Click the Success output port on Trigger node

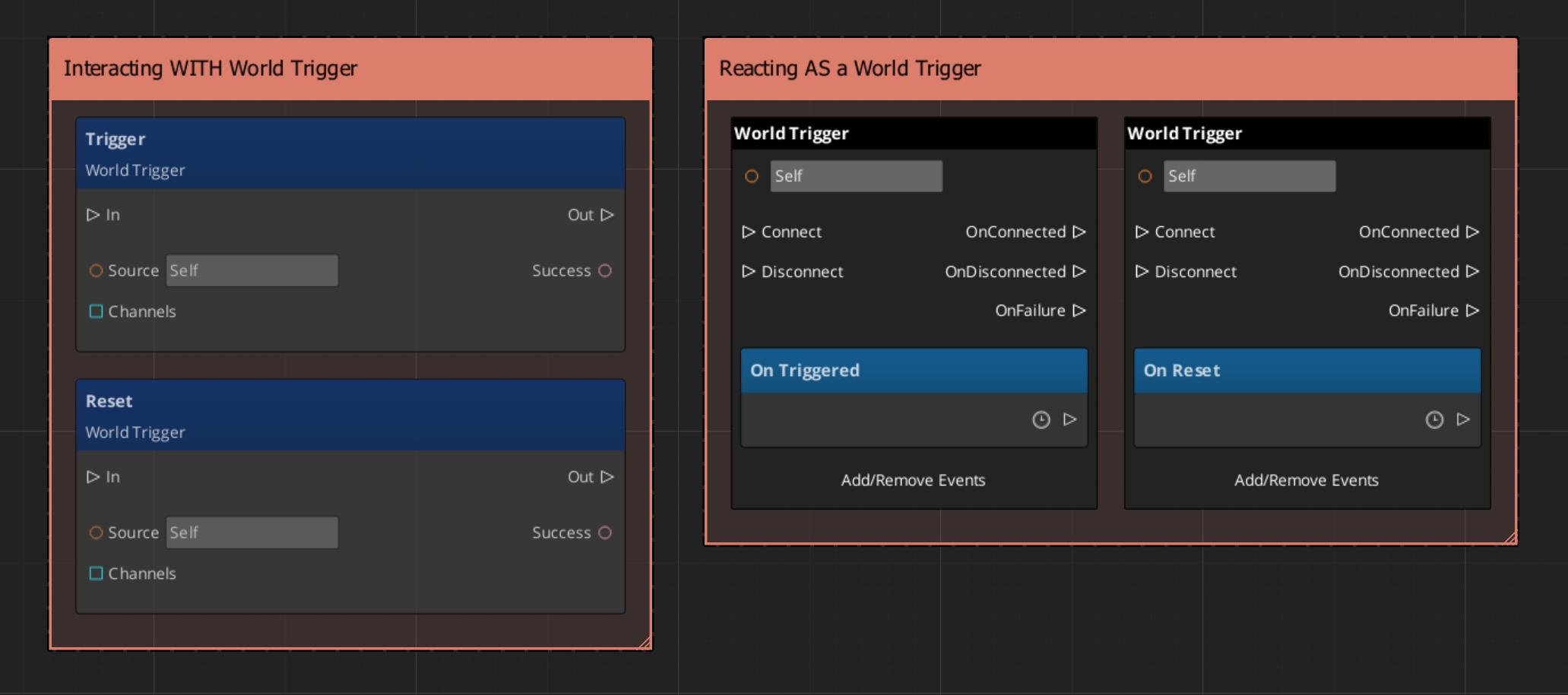pyautogui.click(x=605, y=271)
